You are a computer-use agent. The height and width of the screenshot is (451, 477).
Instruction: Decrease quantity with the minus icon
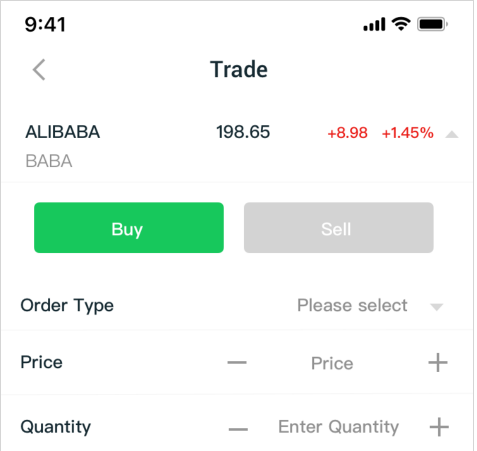[238, 429]
